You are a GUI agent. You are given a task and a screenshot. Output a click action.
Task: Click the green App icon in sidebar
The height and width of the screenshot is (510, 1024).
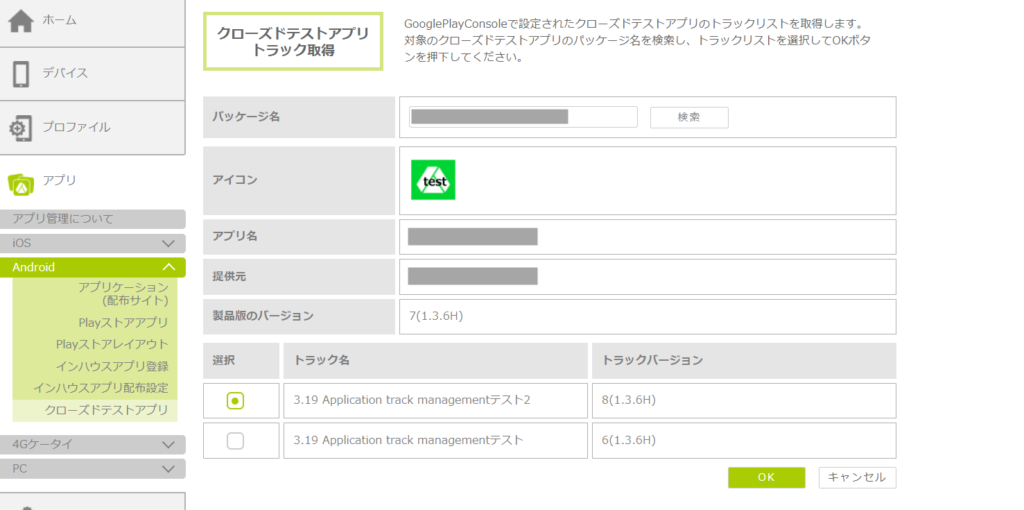(20, 182)
